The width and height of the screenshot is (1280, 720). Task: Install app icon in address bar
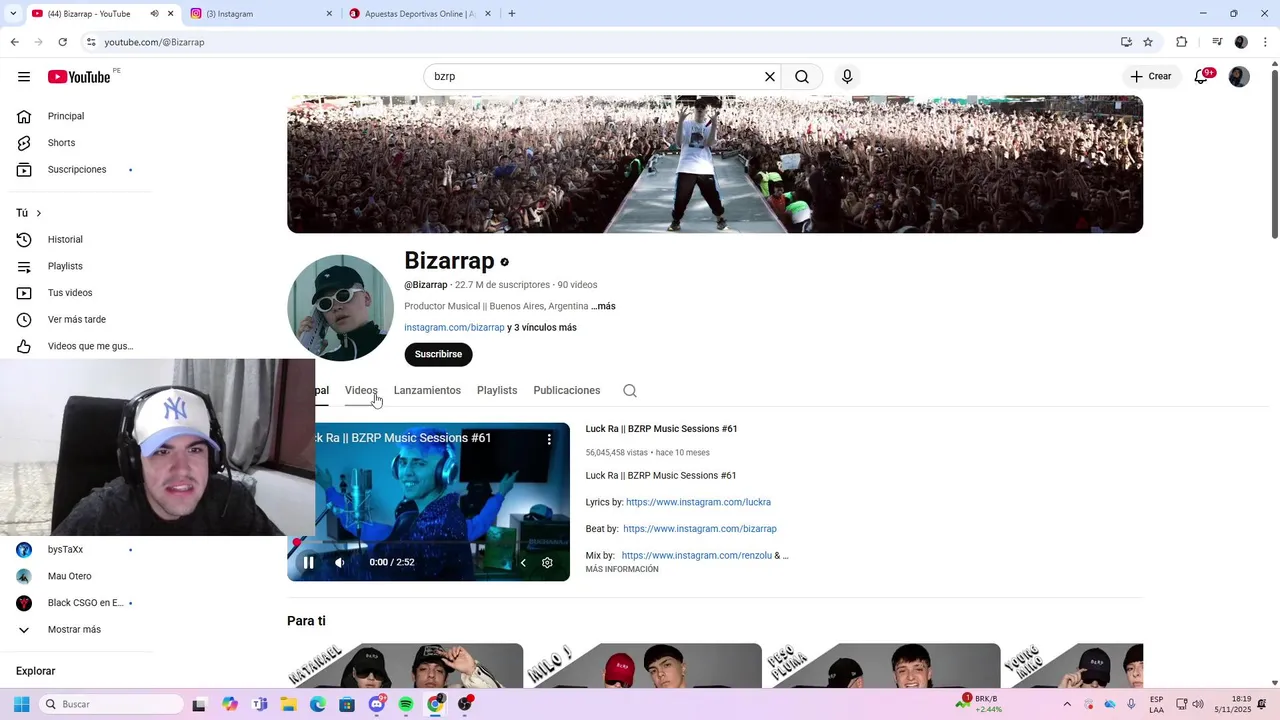coord(1126,42)
